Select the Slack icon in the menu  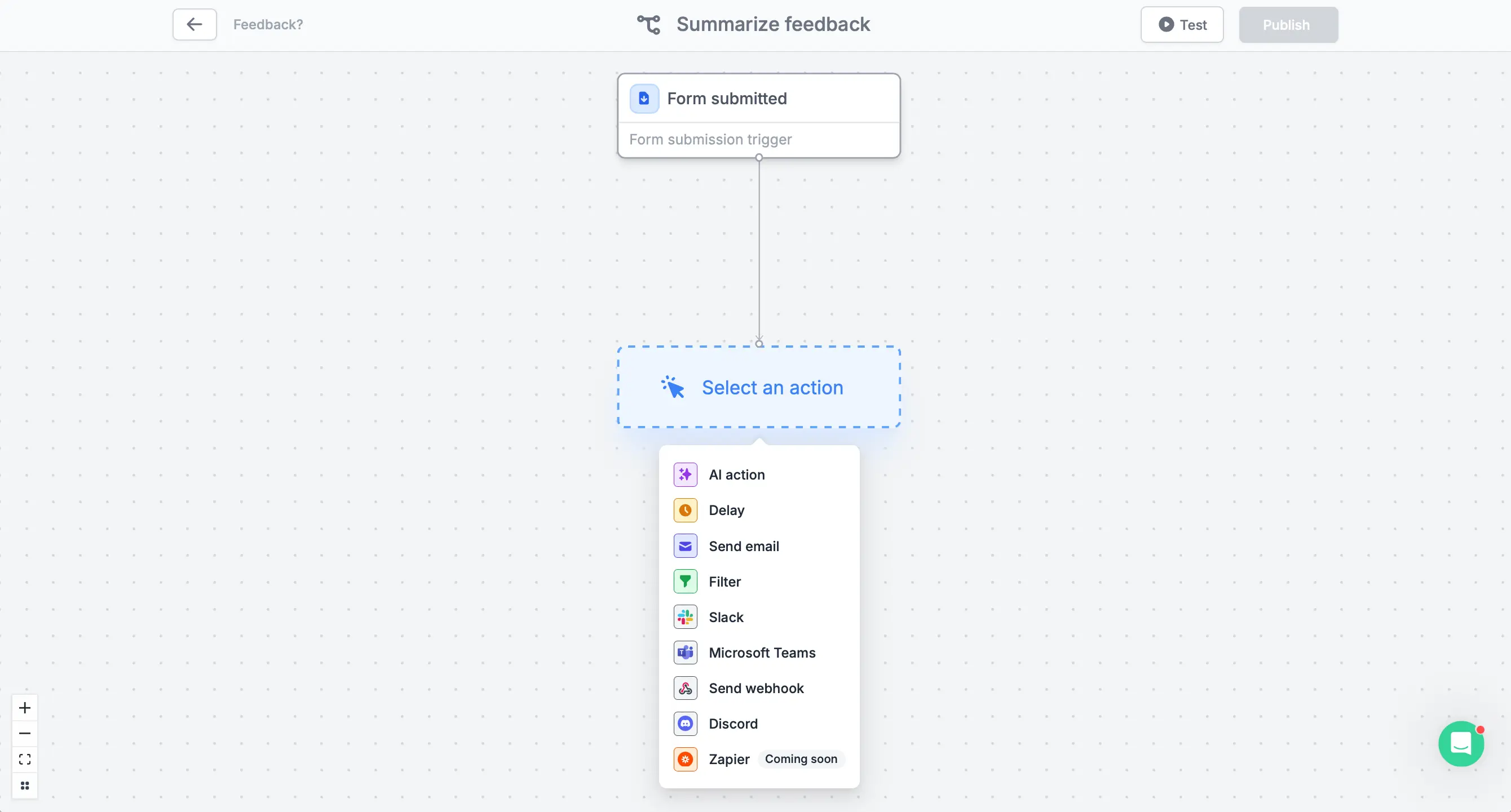click(x=685, y=617)
